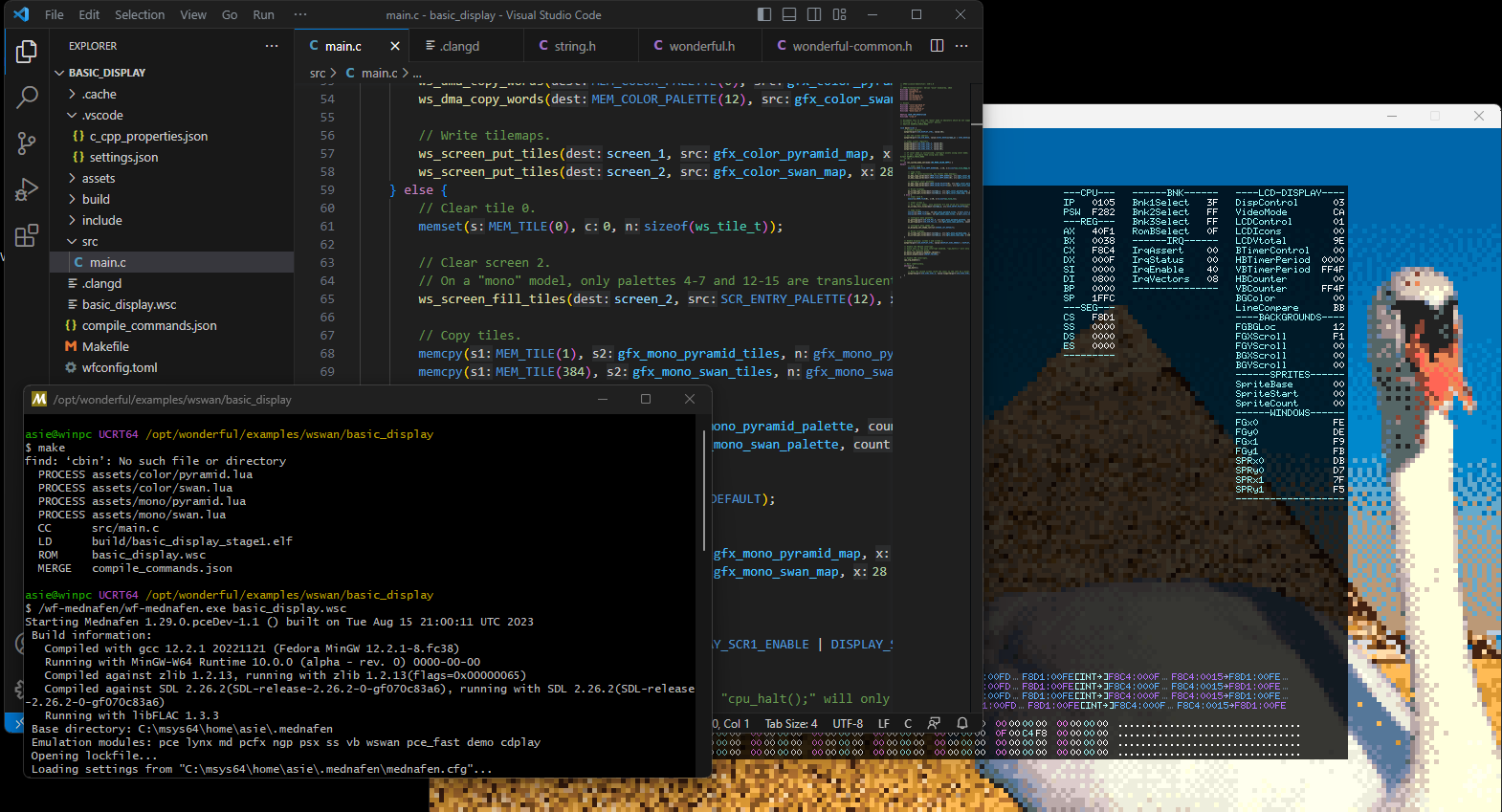Screen dimensions: 1502x812
Task: Click the UTF-8 encoding indicator
Action: click(848, 723)
